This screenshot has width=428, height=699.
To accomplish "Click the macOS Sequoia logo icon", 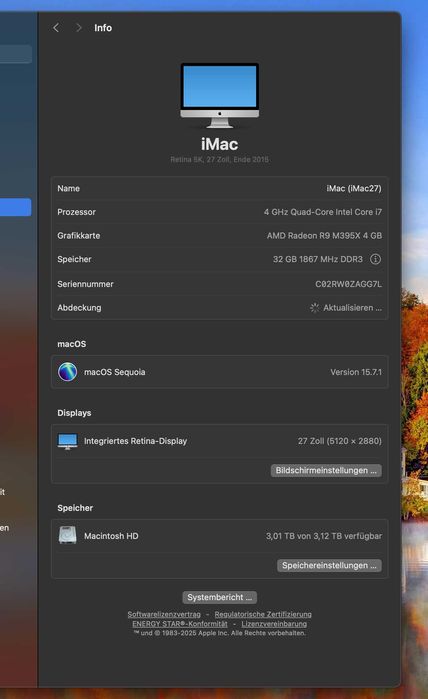I will [x=67, y=372].
